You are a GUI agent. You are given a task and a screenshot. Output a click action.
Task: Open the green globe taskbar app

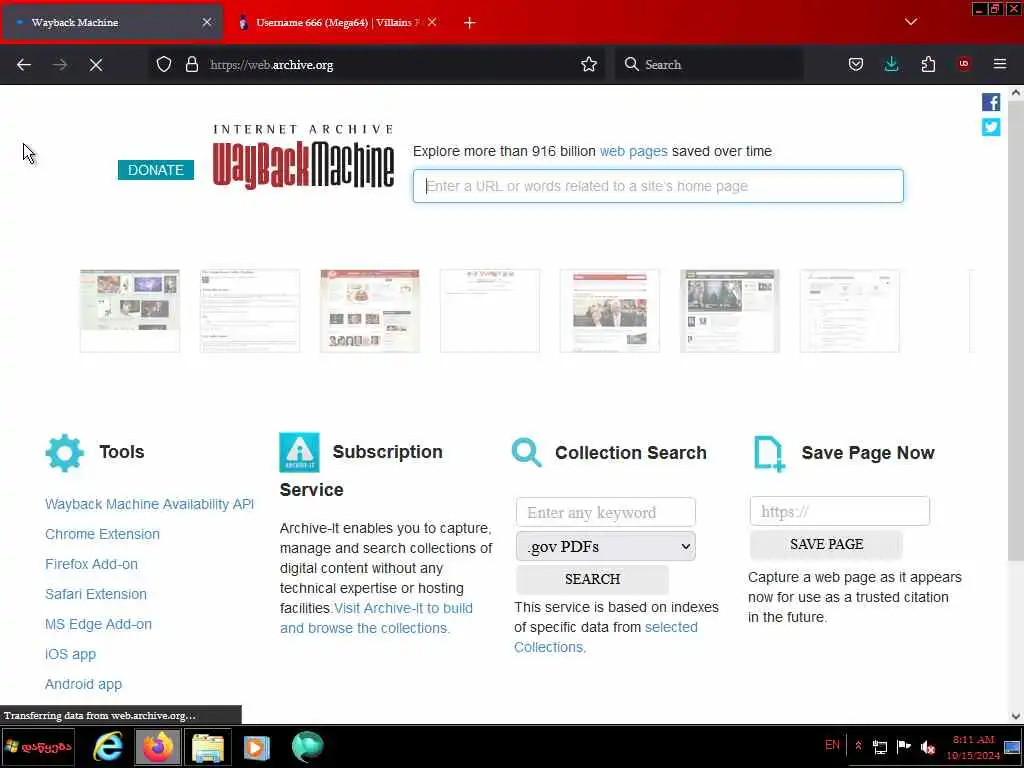307,746
